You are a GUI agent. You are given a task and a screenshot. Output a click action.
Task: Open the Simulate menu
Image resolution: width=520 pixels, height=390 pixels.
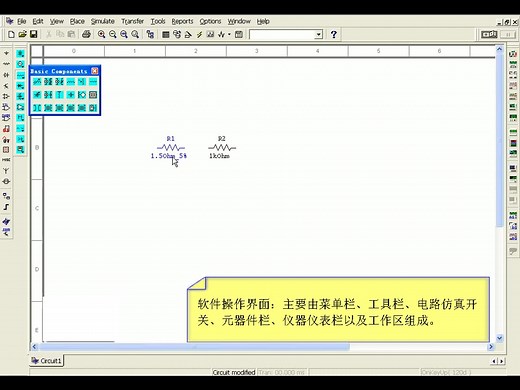(103, 21)
